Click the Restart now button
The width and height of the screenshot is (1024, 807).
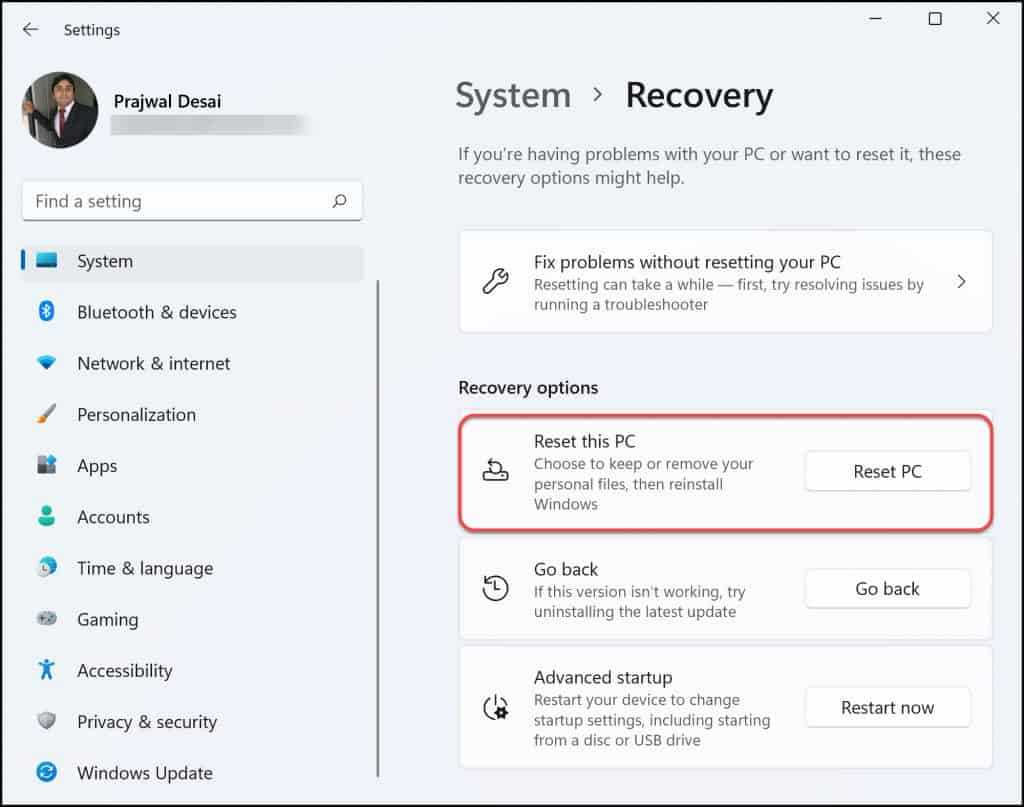click(x=888, y=707)
